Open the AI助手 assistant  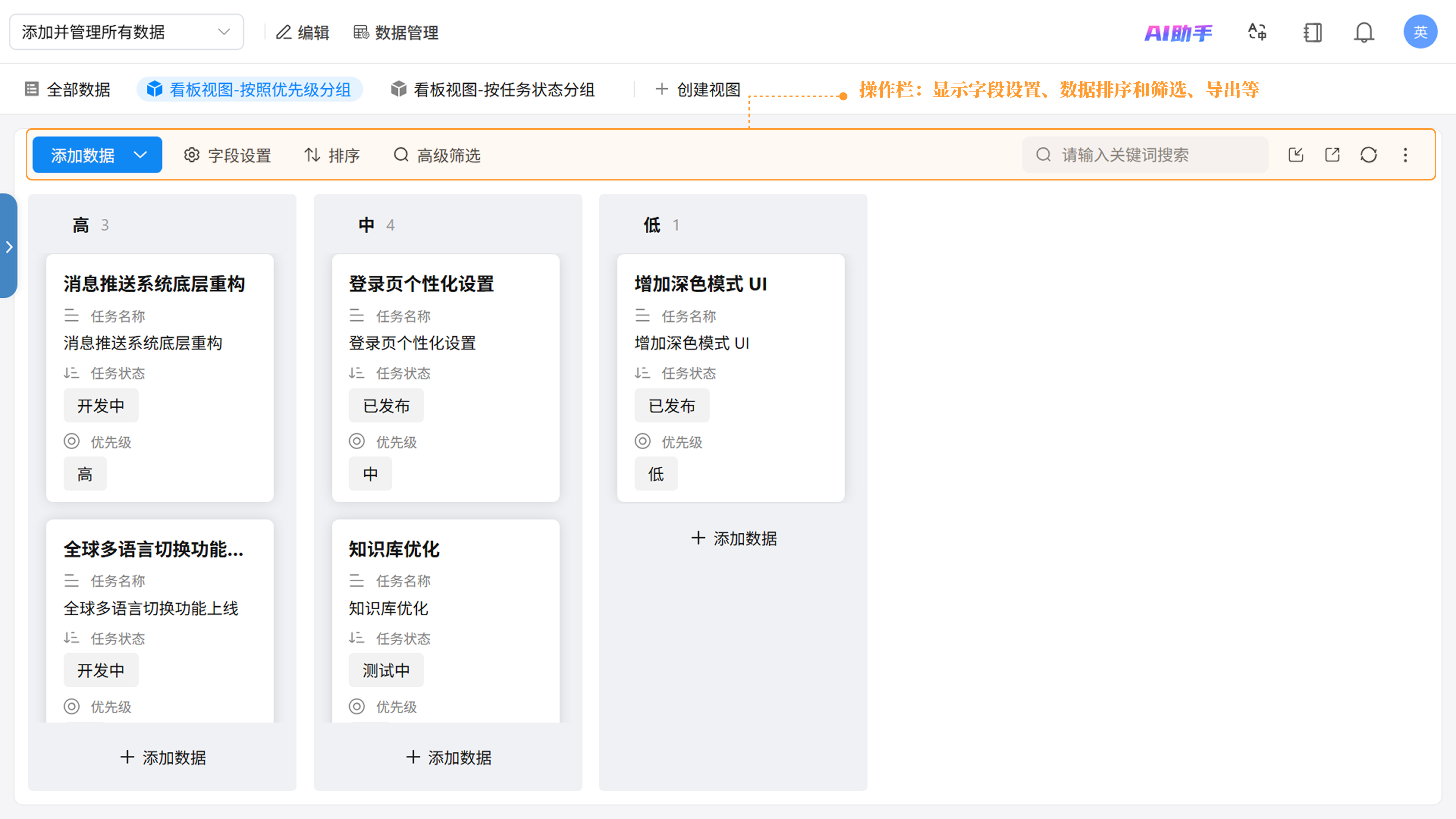tap(1178, 33)
